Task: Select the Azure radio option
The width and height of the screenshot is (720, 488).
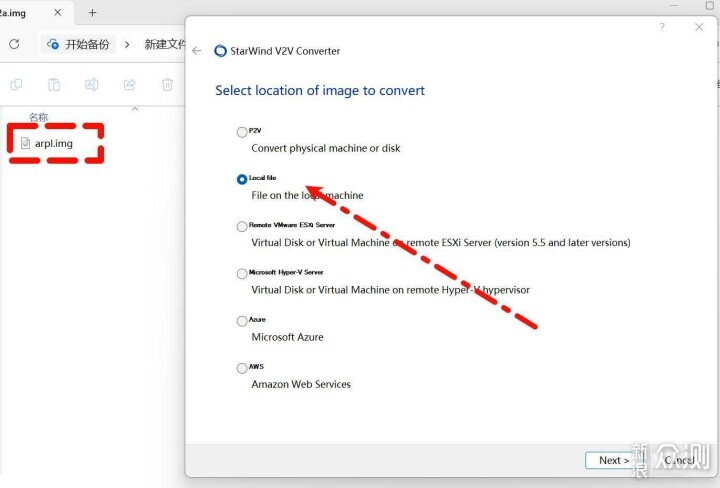Action: [x=242, y=321]
